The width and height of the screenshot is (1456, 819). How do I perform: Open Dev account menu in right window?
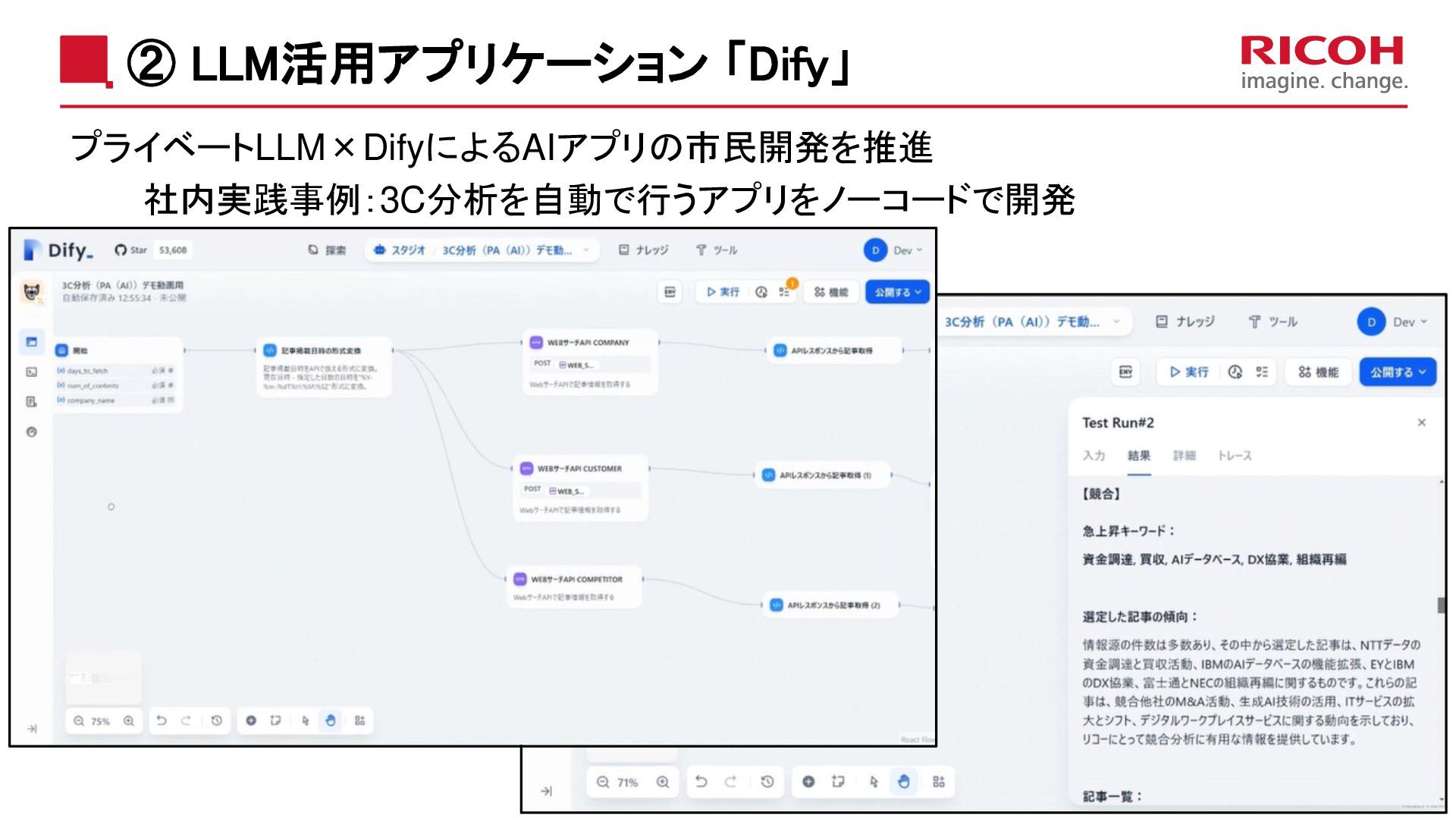tap(1394, 322)
